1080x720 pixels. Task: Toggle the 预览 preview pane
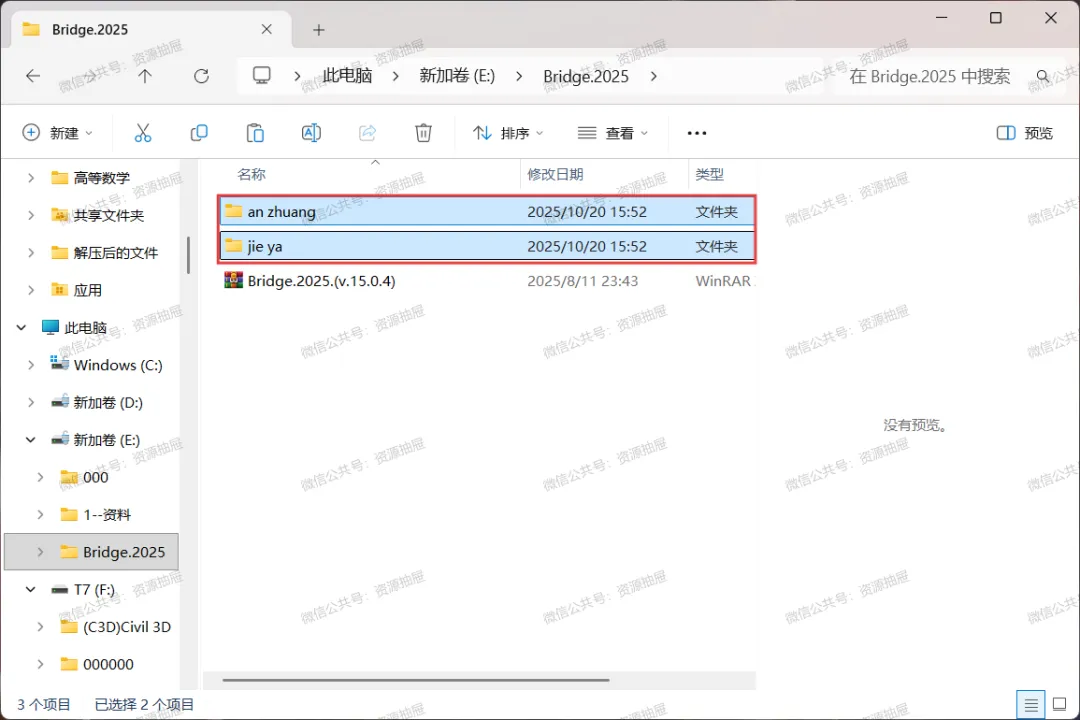pos(1025,133)
